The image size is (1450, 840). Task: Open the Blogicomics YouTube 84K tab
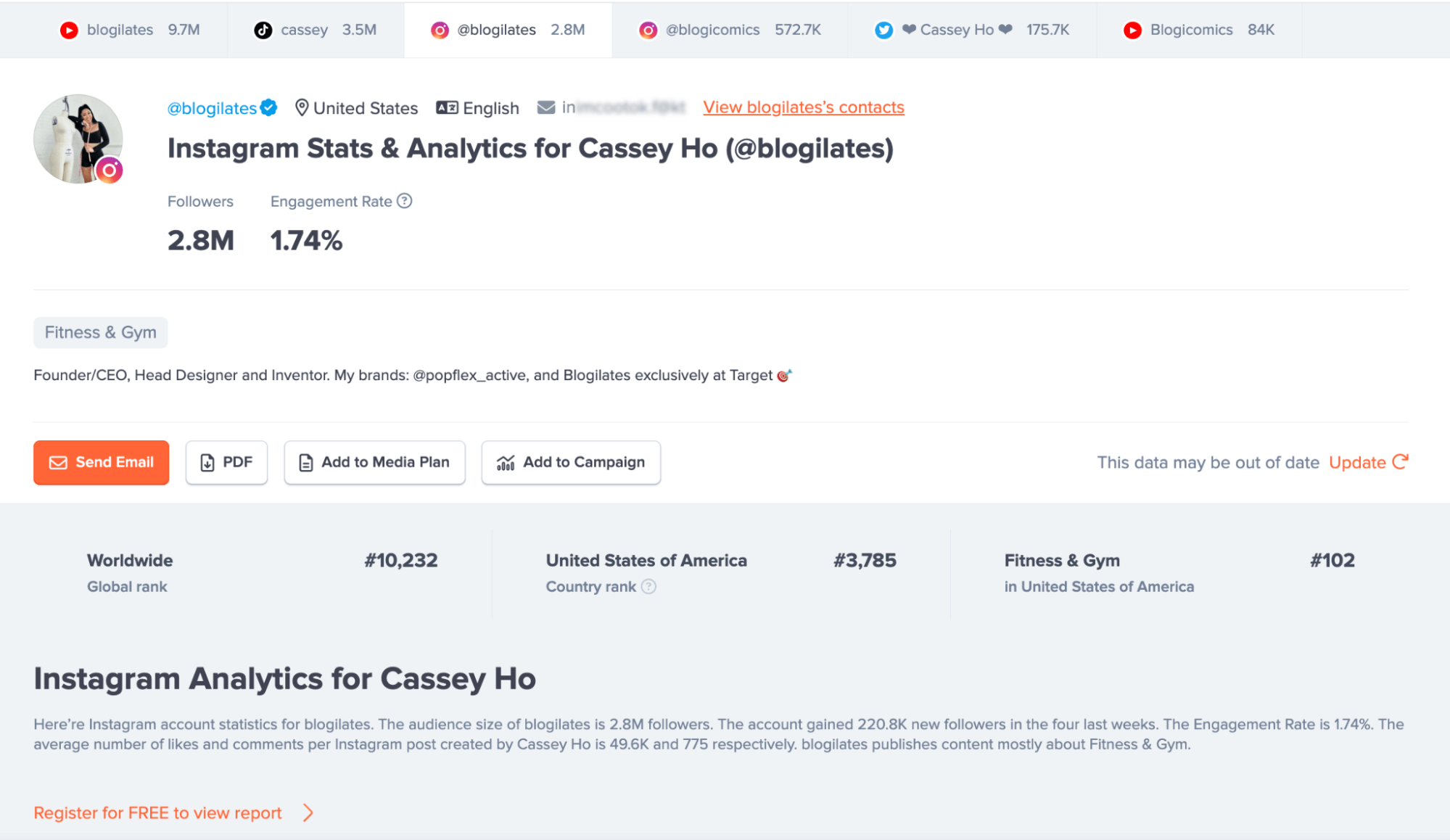(1198, 30)
